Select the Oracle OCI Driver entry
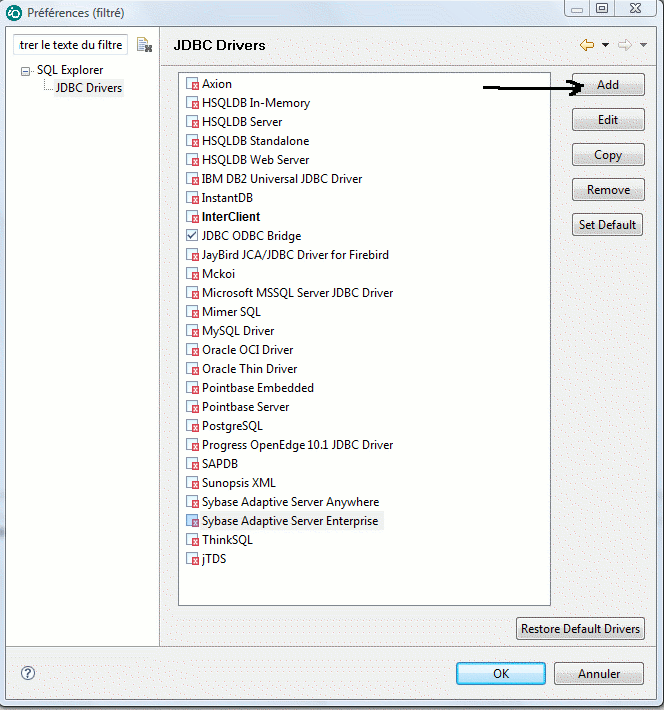664x710 pixels. click(248, 350)
